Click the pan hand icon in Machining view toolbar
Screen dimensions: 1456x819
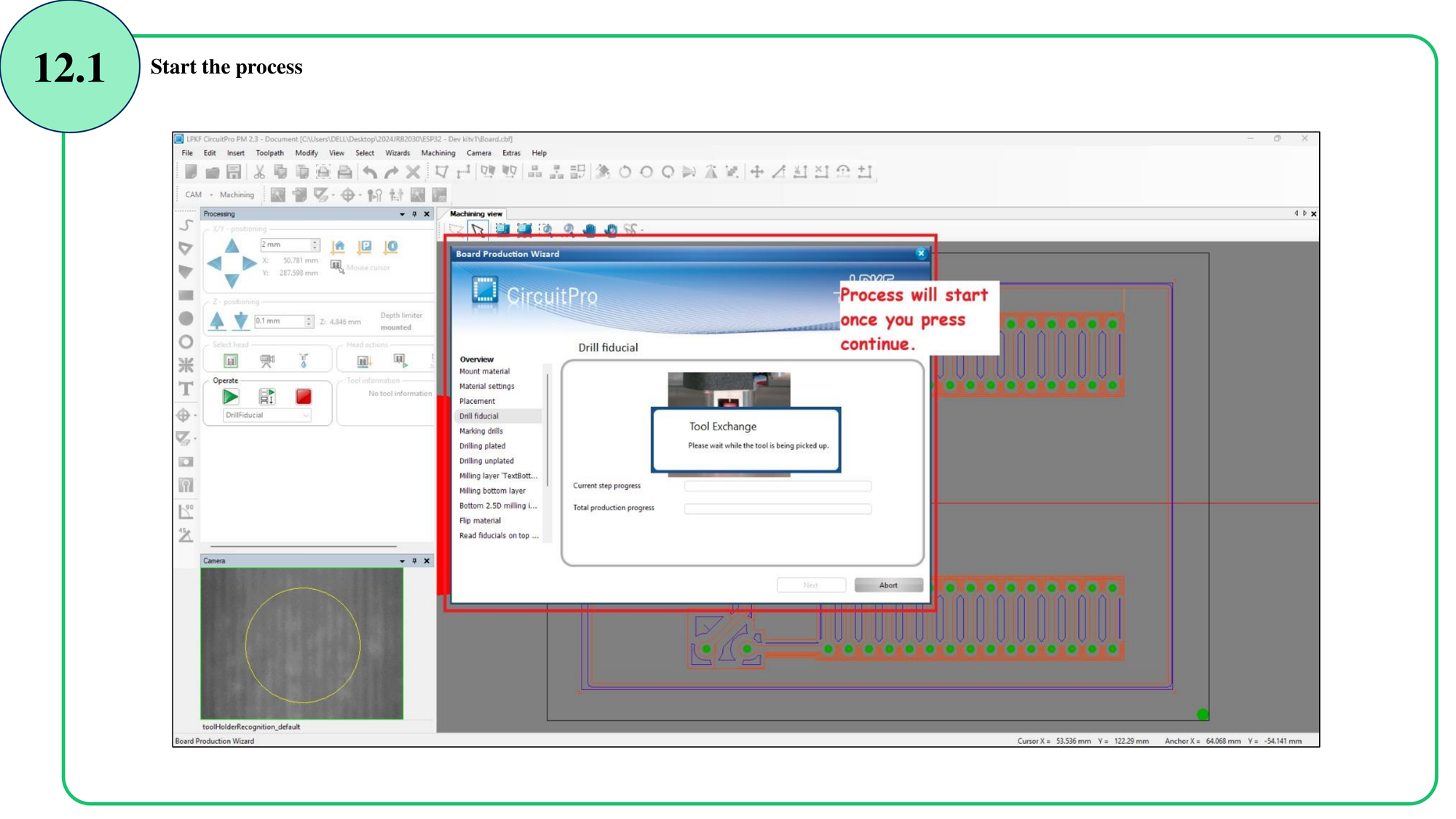590,230
